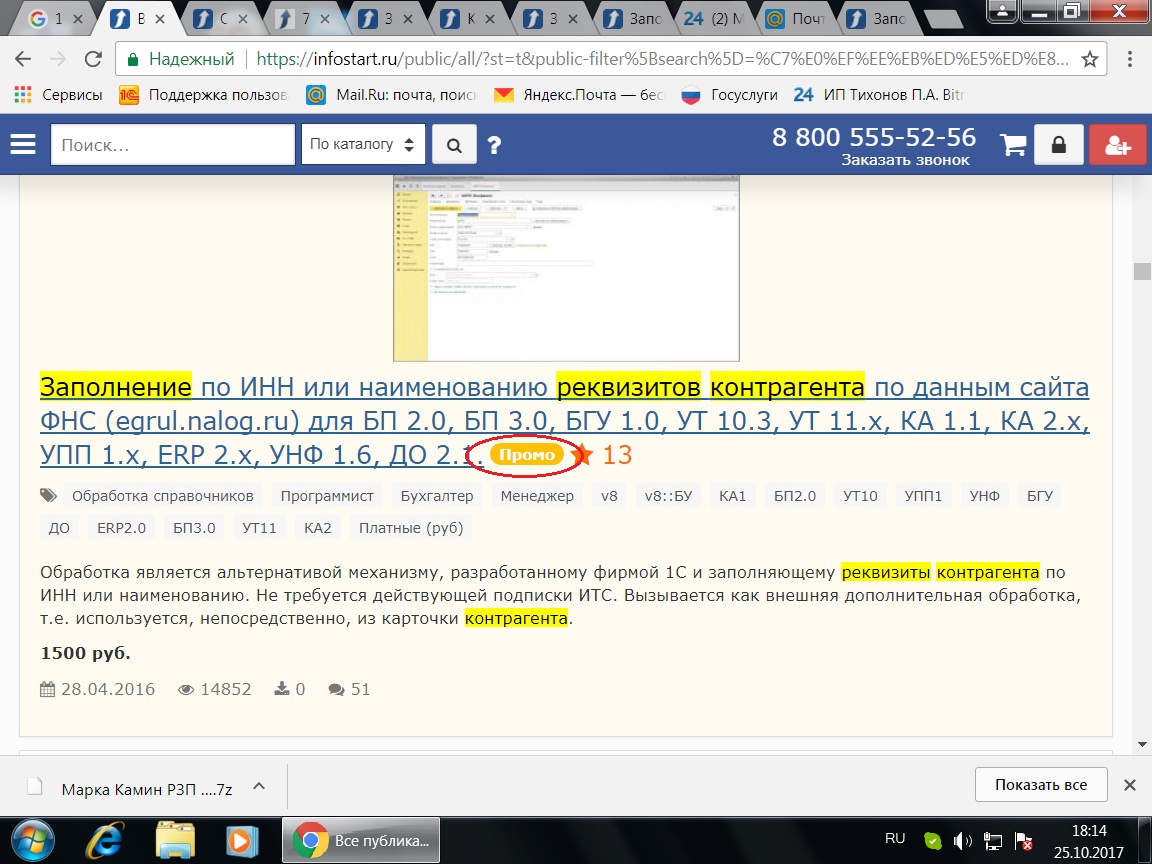
Task: Open the Mail.Ru bookmark
Action: coord(392,95)
